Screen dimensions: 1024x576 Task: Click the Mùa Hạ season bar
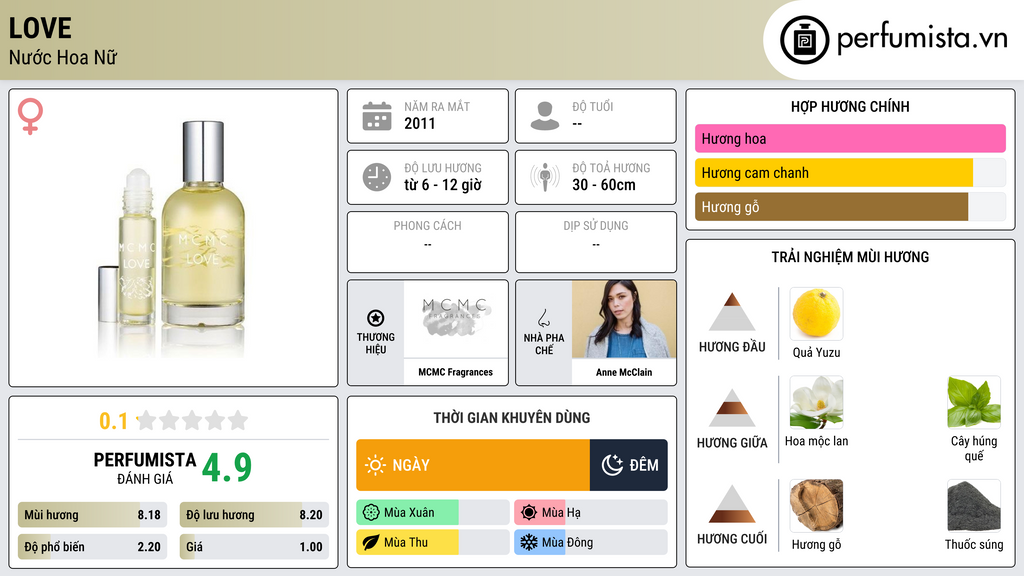(x=591, y=513)
